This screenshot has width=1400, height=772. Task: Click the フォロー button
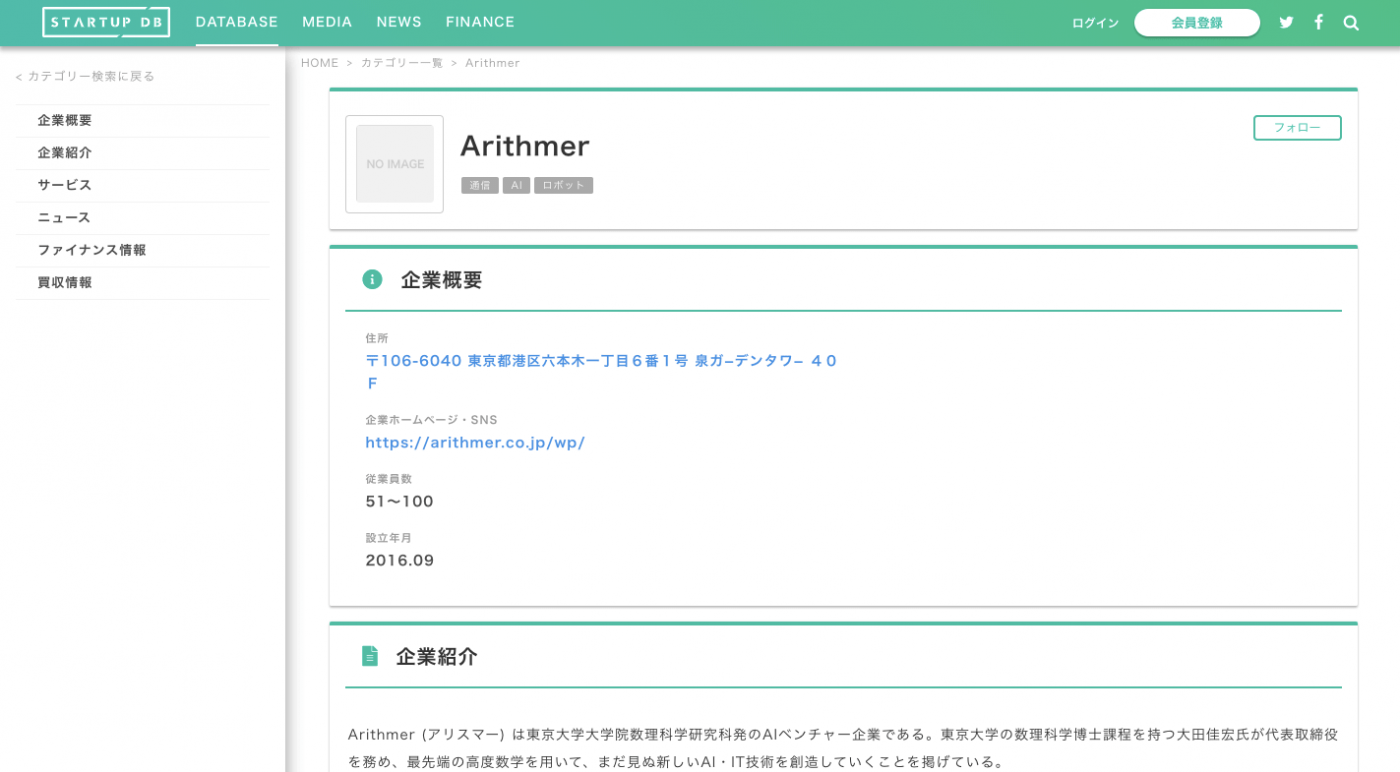(1297, 128)
